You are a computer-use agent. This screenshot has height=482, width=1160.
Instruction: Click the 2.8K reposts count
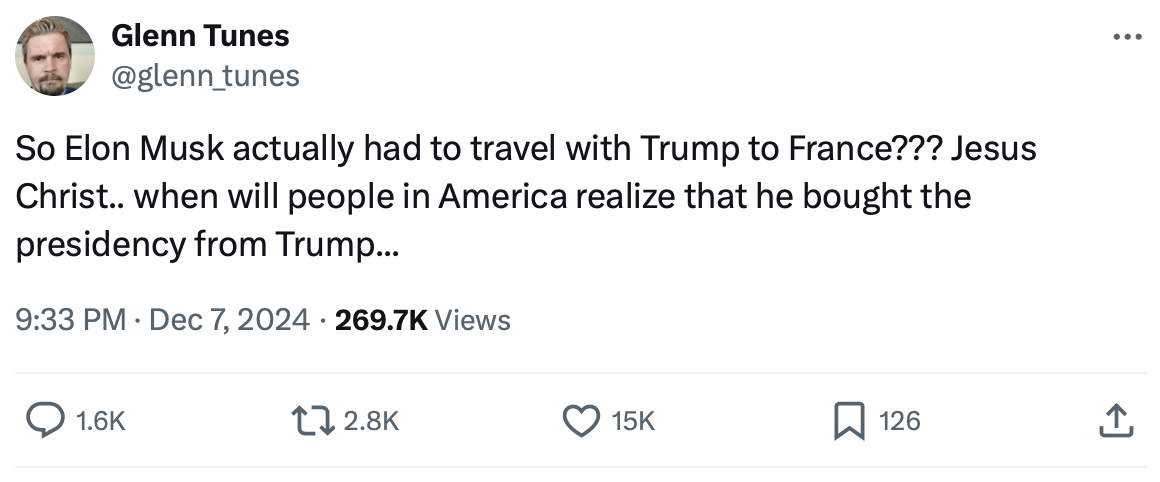(x=371, y=422)
